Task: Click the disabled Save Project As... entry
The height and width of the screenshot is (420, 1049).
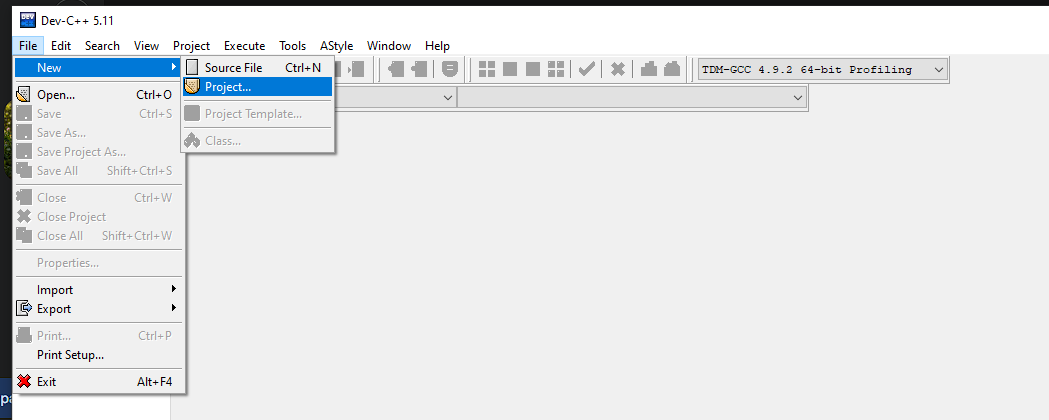Action: tap(98, 152)
